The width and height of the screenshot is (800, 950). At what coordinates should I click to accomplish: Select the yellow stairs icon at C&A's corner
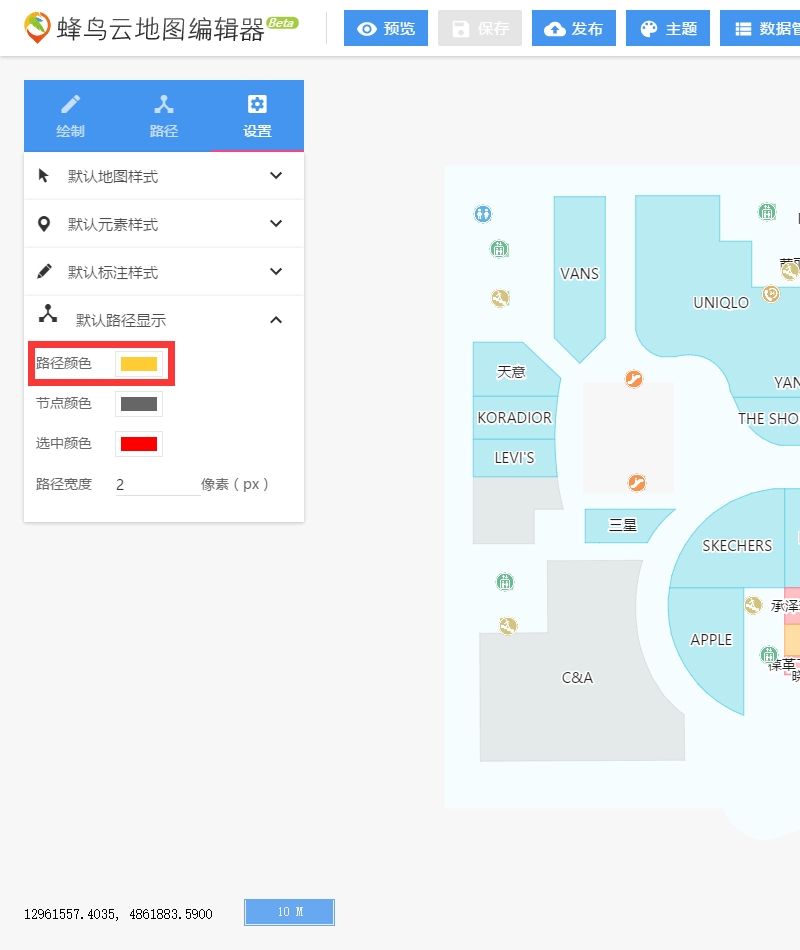click(x=508, y=626)
